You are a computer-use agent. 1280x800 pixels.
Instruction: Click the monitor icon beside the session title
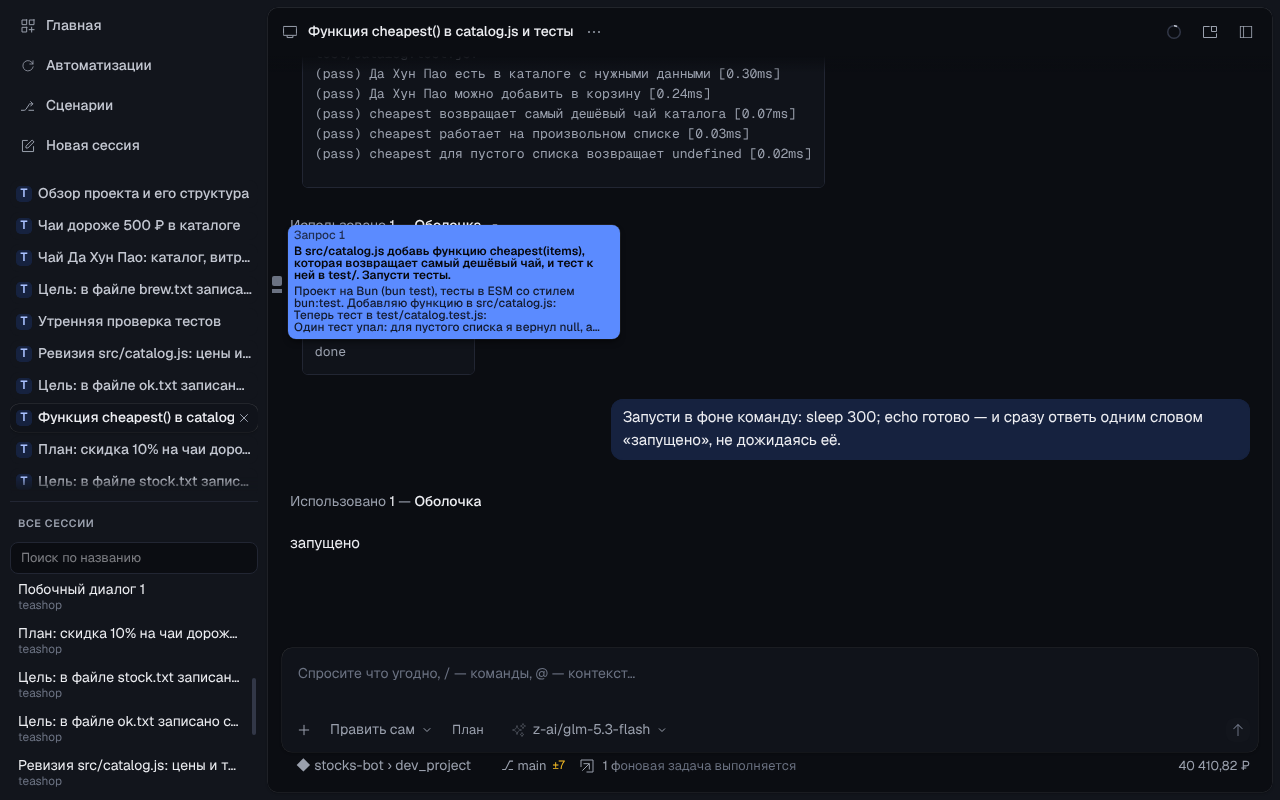pos(291,32)
